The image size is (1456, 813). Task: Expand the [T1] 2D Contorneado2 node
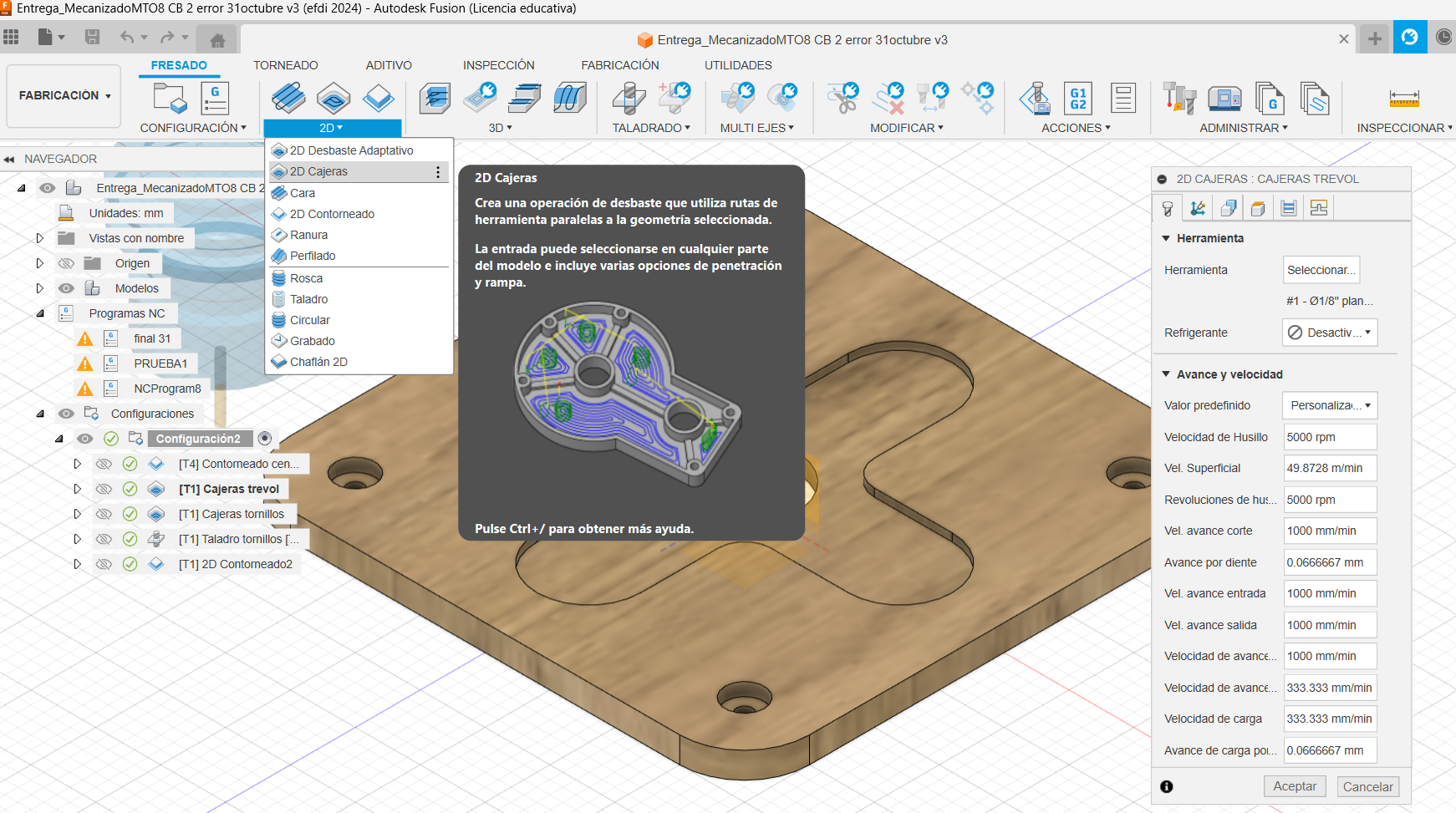(77, 564)
